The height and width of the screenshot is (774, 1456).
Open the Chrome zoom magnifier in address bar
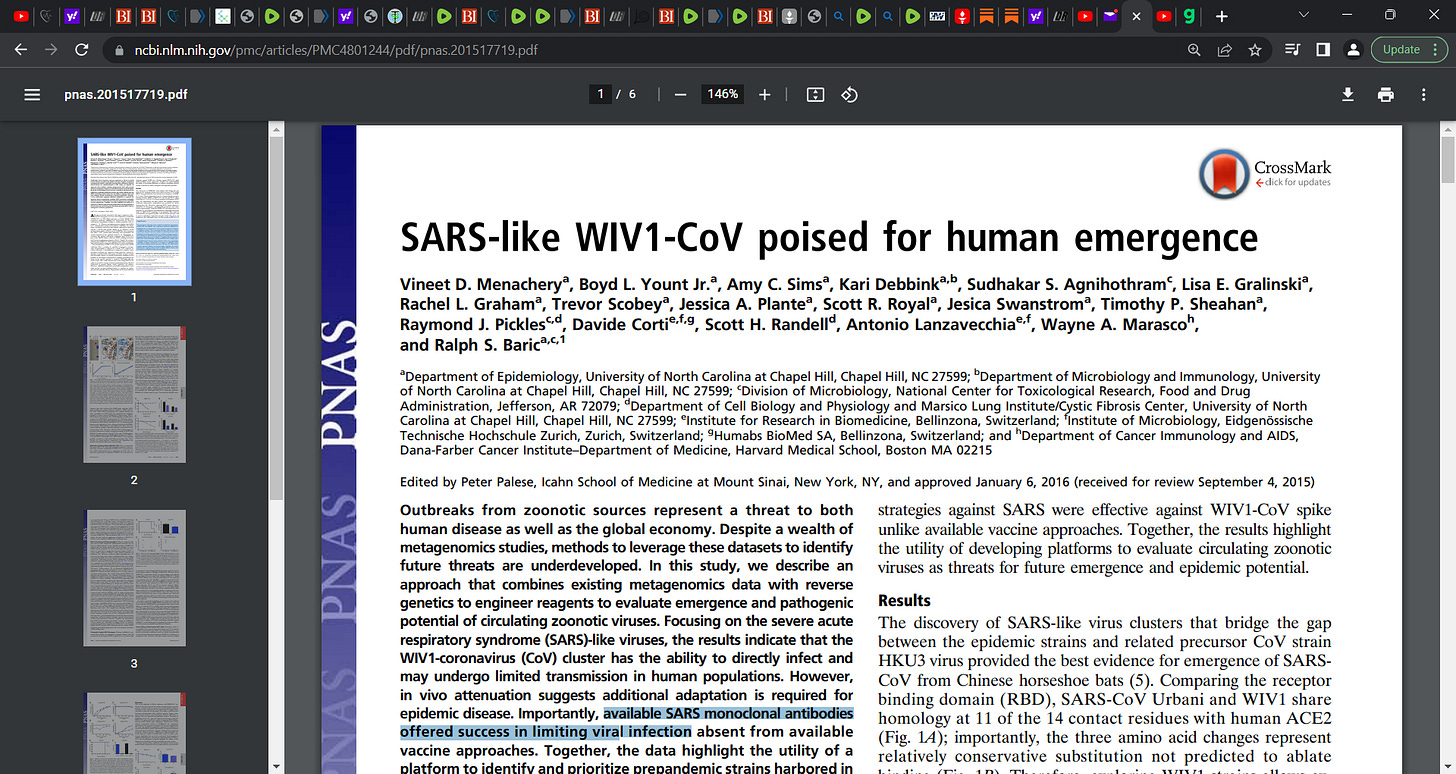1193,49
